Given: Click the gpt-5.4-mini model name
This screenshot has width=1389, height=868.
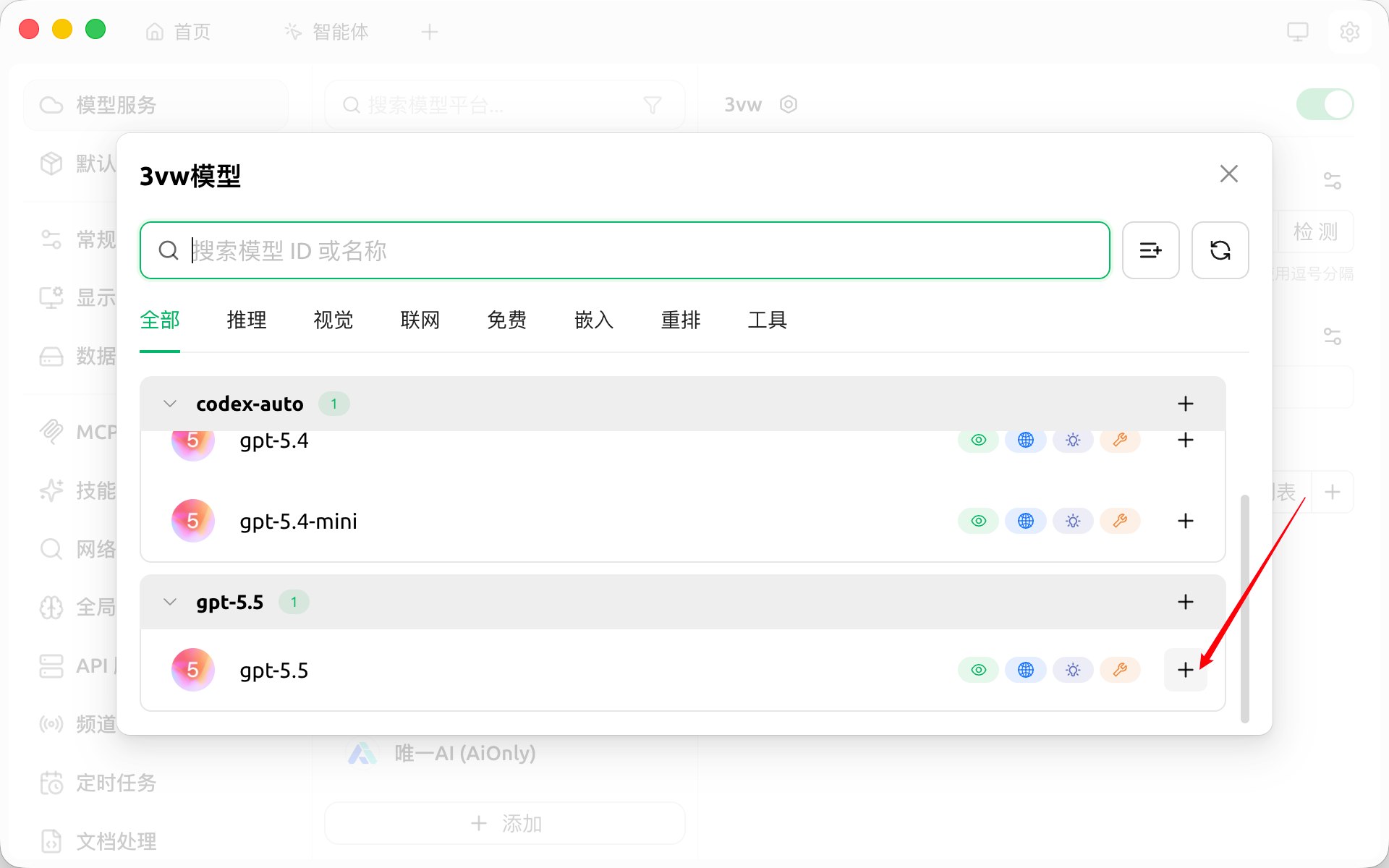Looking at the screenshot, I should pyautogui.click(x=298, y=521).
